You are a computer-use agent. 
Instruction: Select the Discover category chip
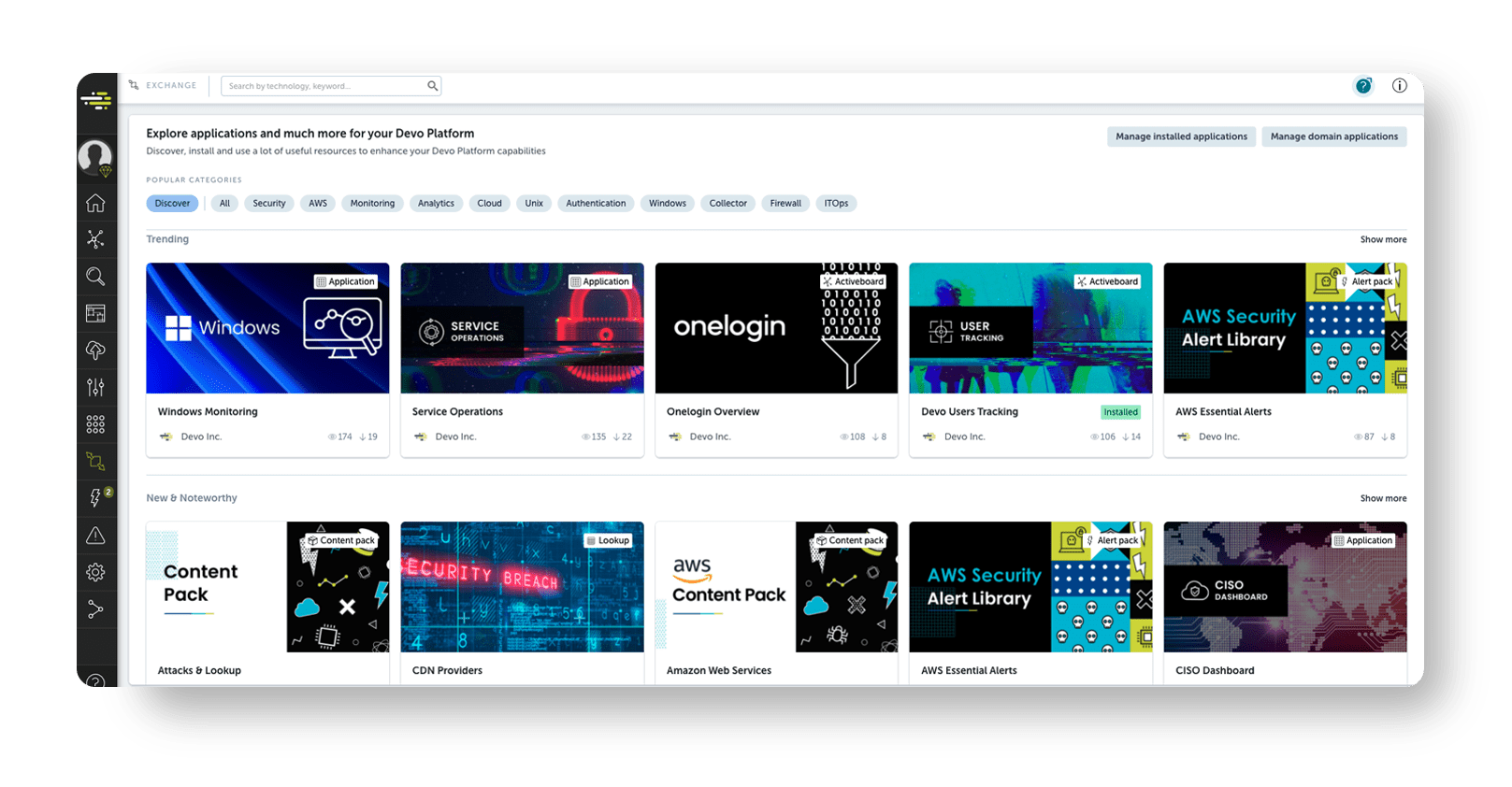pos(172,204)
